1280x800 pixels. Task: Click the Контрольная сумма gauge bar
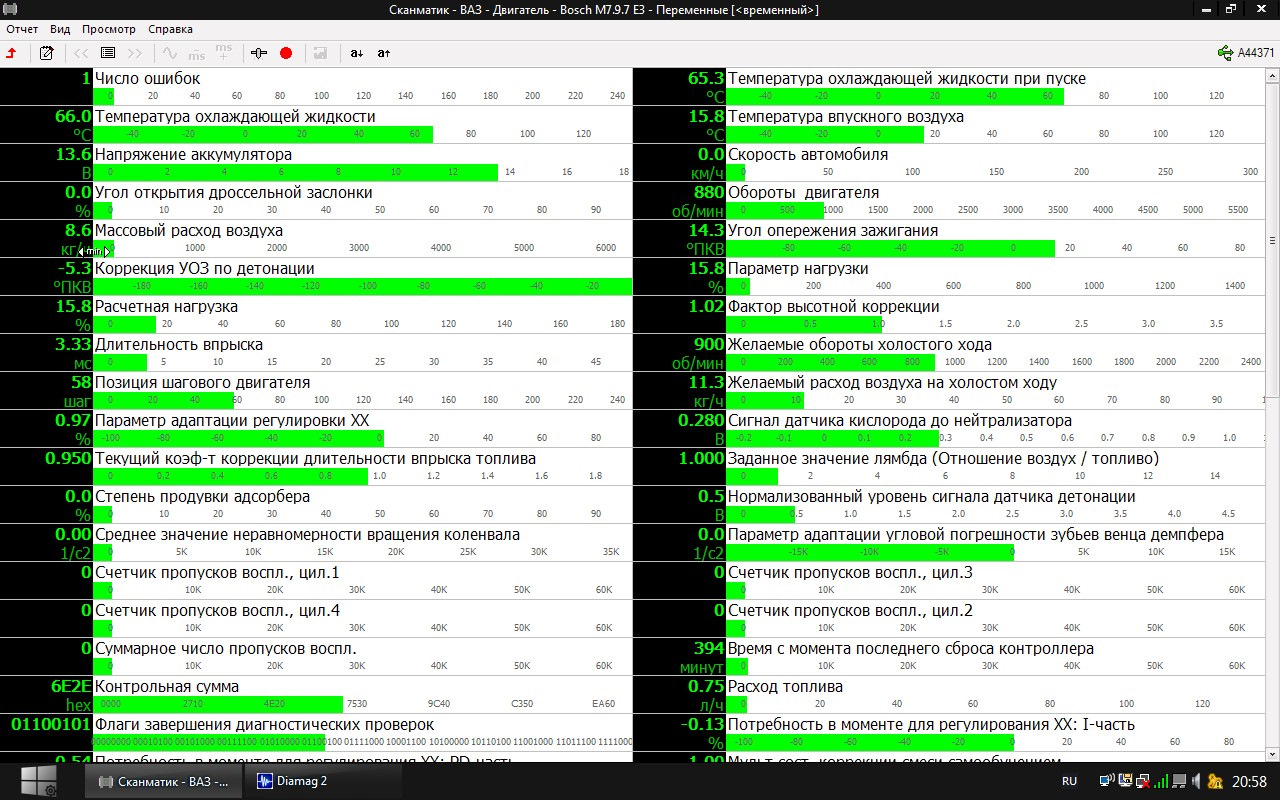(362, 704)
